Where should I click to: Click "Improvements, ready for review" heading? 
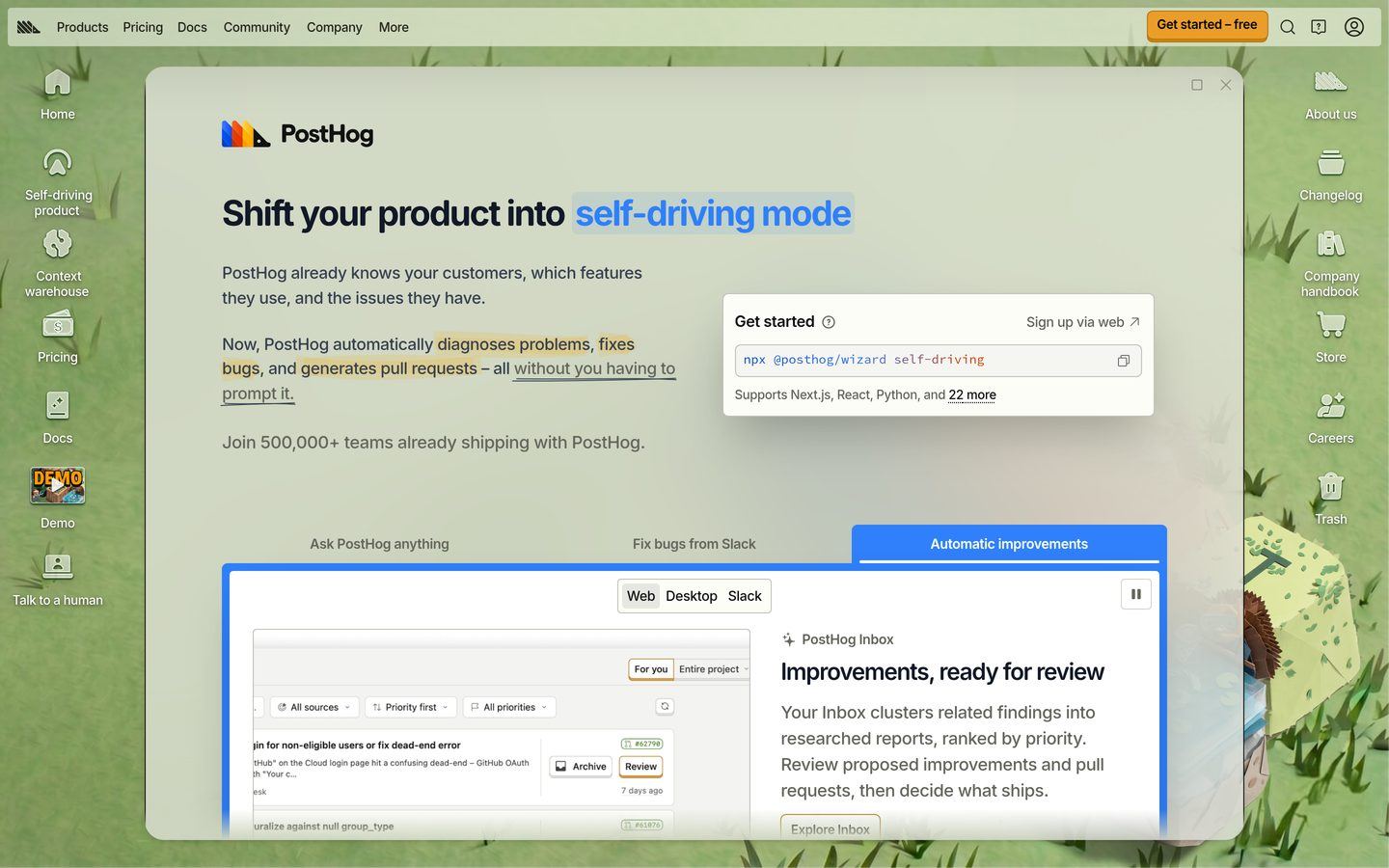[942, 672]
